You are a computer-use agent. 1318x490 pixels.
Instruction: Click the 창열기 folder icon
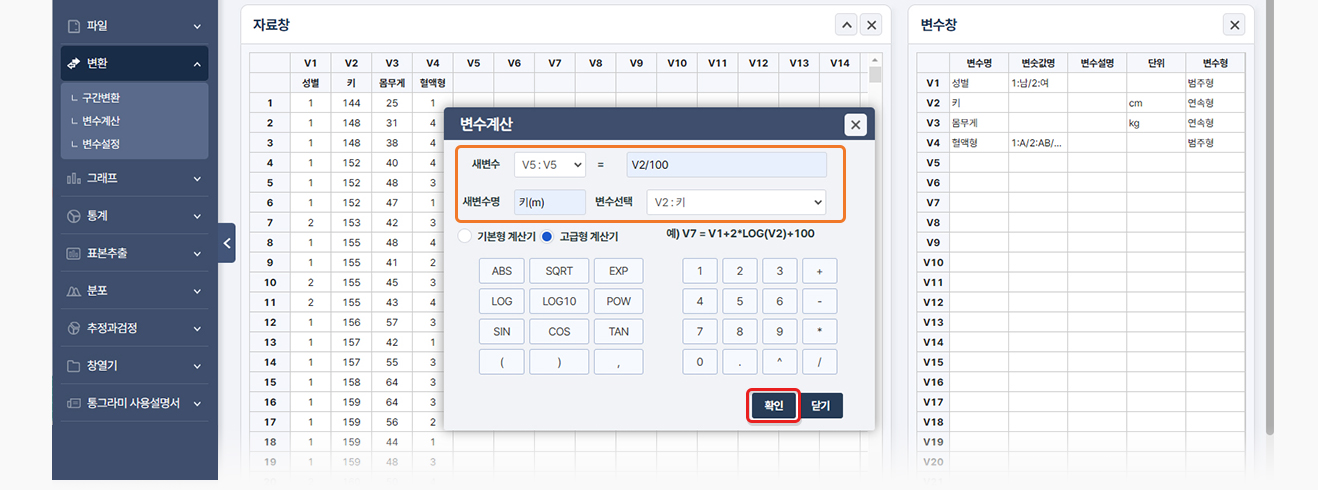73,366
